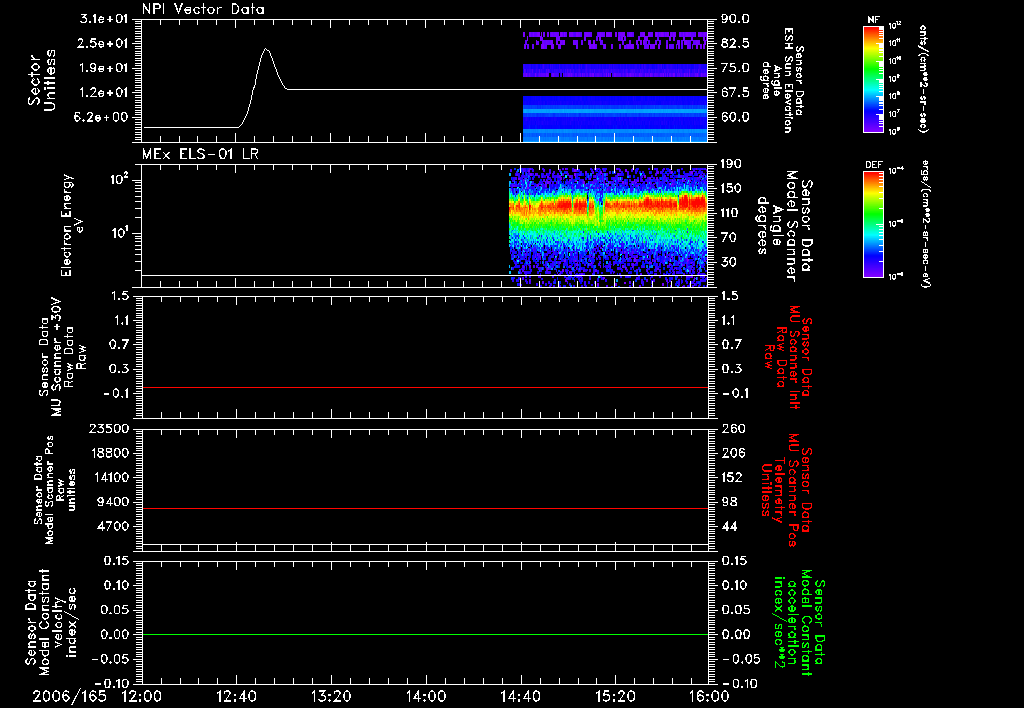Select the "NPI Vector Data" panel title
This screenshot has width=1024, height=708.
pos(203,9)
